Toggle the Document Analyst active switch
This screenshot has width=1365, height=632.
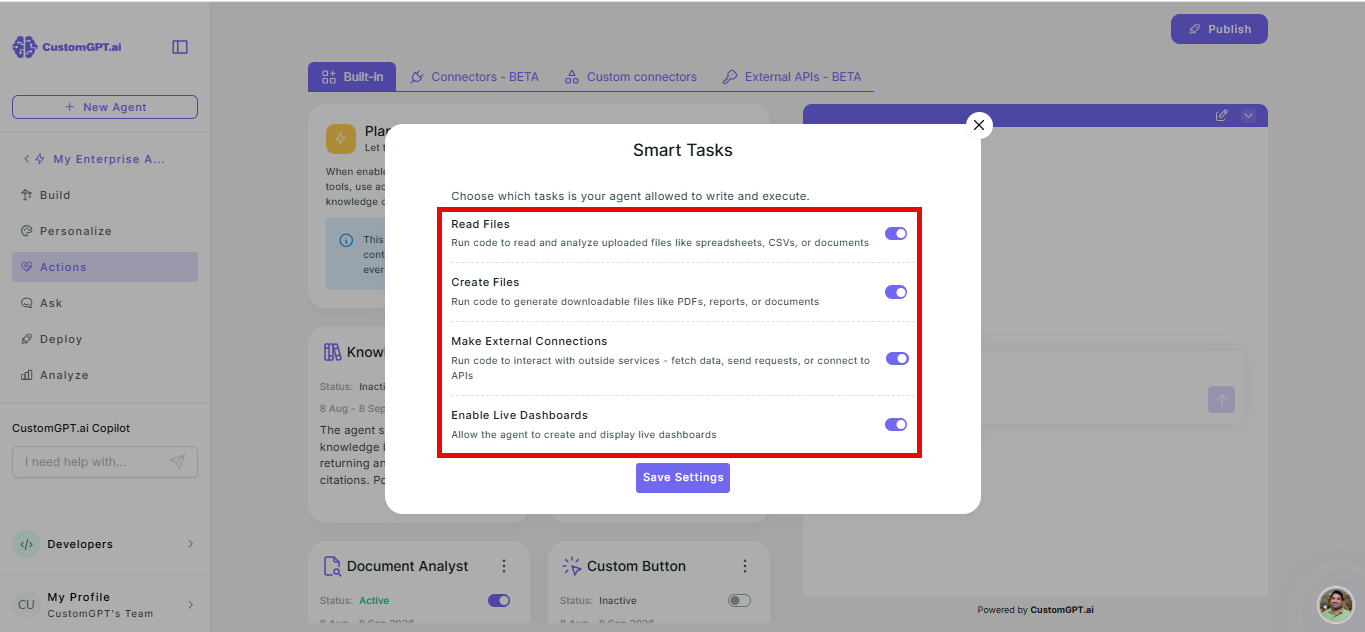point(499,601)
